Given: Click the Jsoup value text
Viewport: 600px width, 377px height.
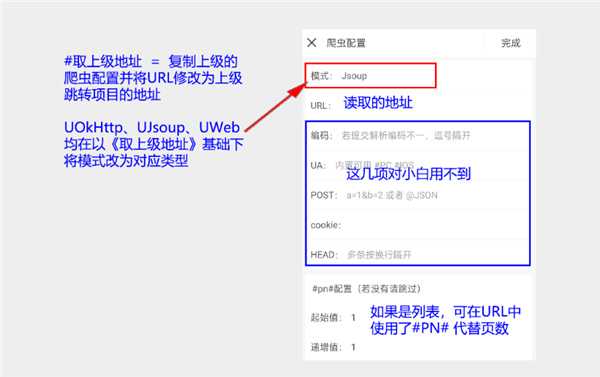Looking at the screenshot, I should (x=354, y=76).
